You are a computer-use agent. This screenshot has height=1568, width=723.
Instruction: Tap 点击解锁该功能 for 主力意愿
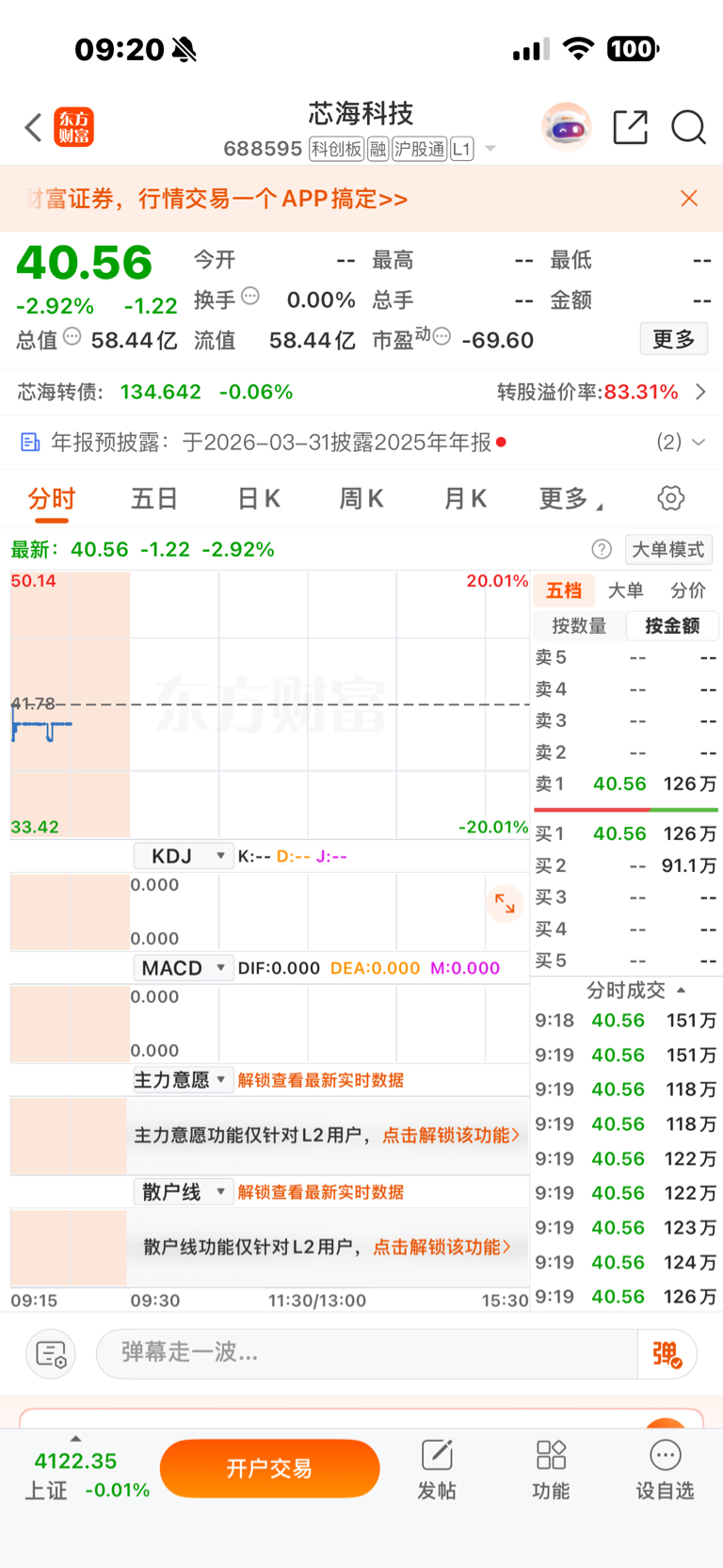tap(451, 1135)
